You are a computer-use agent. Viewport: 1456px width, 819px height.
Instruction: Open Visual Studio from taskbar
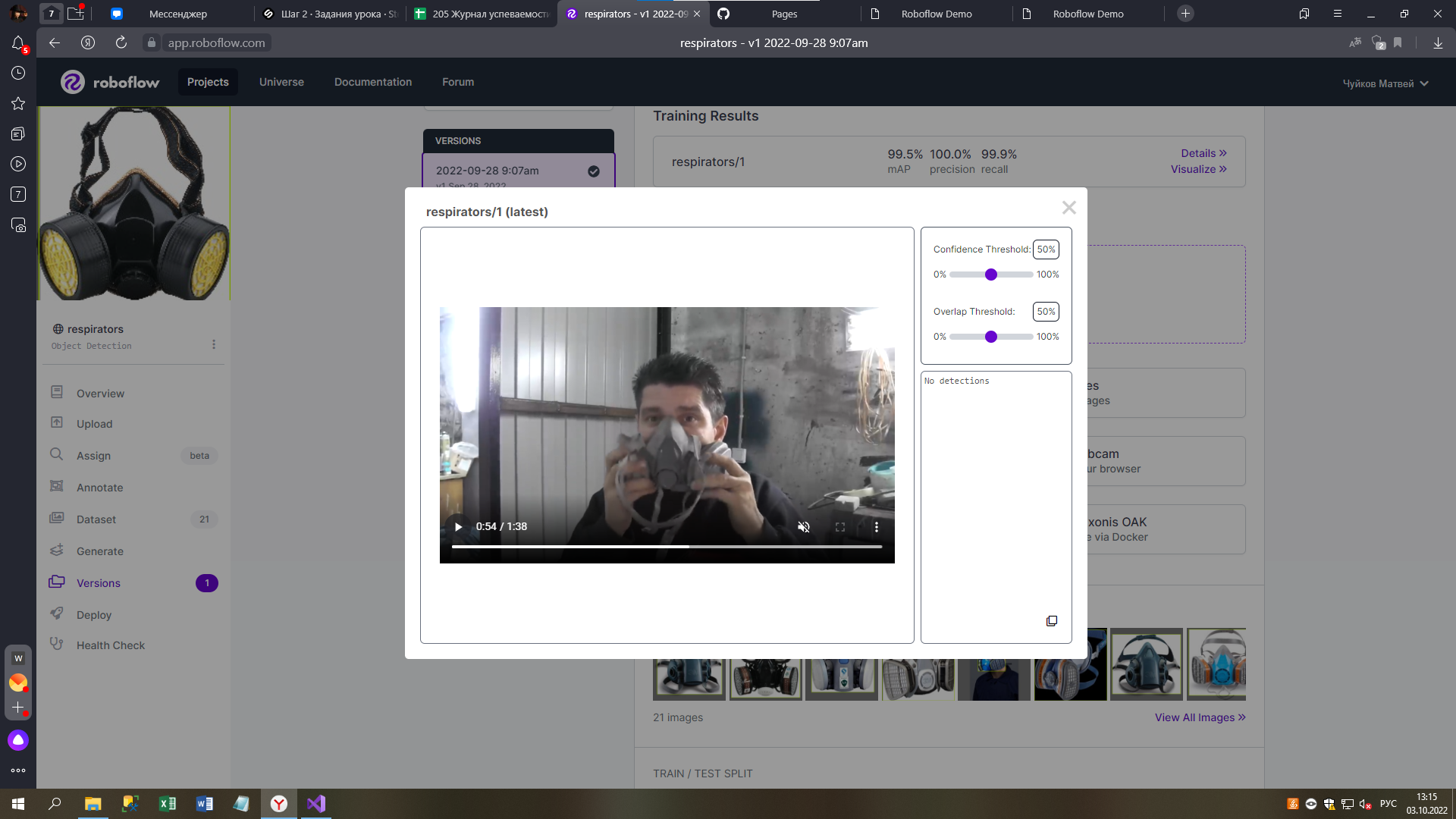point(316,804)
